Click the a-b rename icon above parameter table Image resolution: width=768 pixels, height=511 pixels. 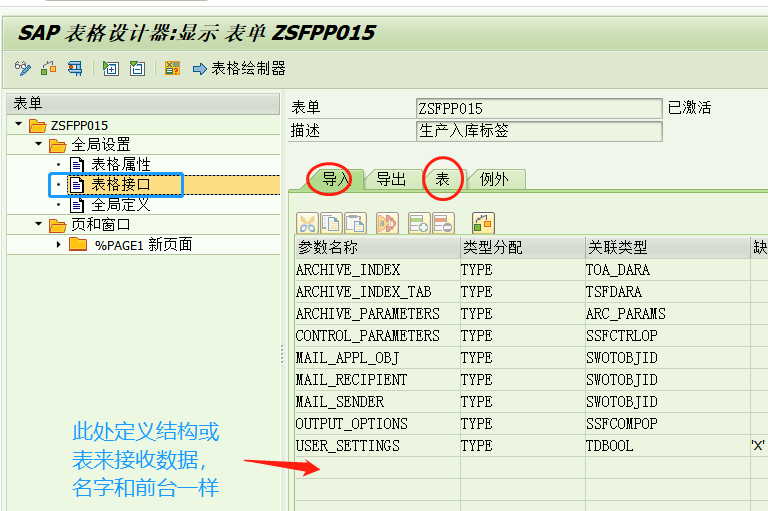[387, 223]
